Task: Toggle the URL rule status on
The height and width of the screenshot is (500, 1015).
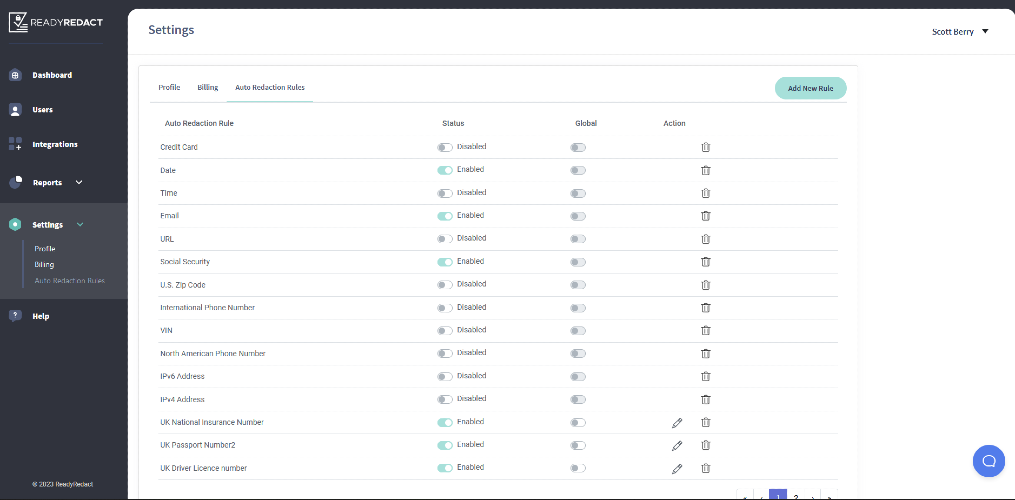Action: 445,239
